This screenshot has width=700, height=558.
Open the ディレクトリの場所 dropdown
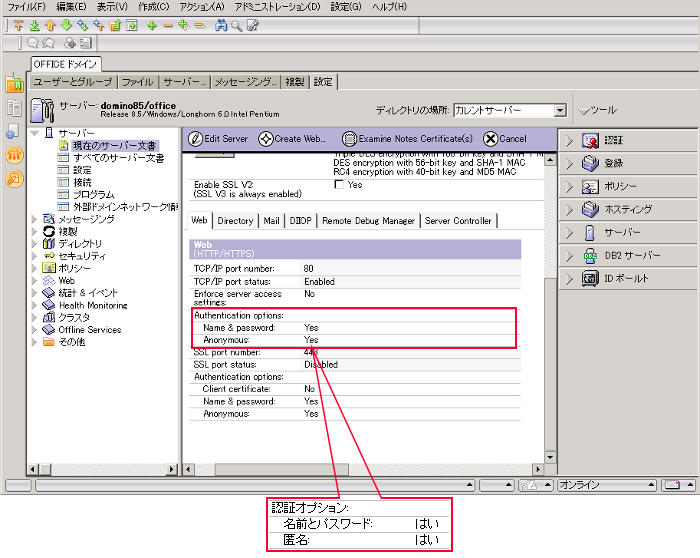click(x=560, y=111)
